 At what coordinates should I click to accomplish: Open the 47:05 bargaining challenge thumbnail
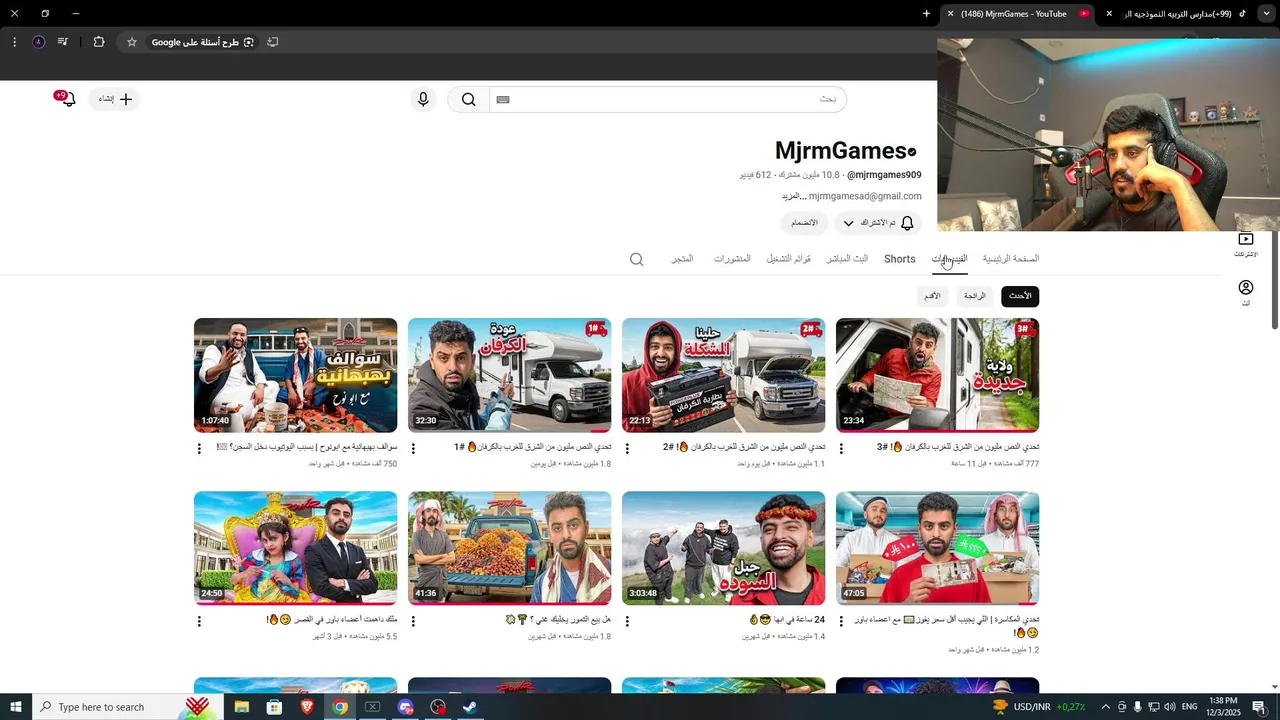(937, 548)
